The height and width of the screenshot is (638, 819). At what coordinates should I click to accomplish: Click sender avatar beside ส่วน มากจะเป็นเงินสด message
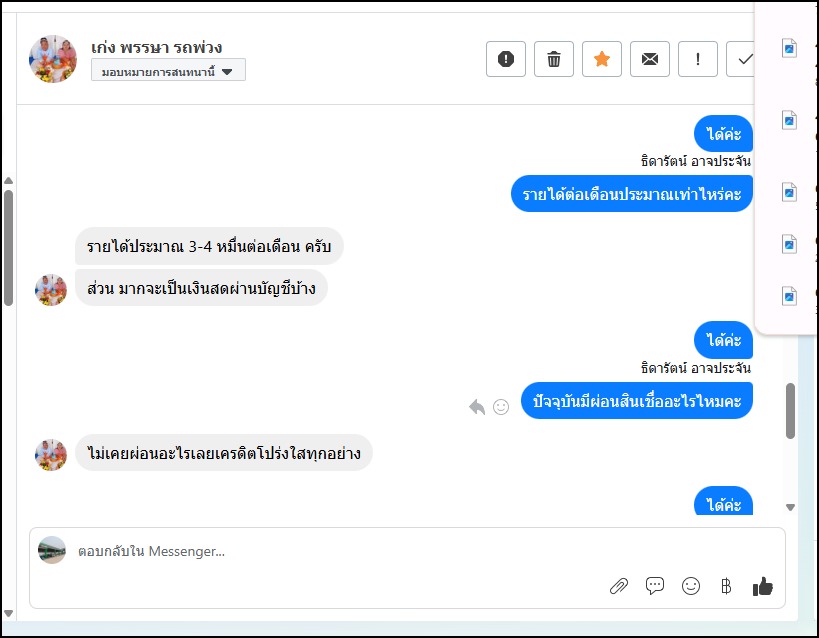51,290
